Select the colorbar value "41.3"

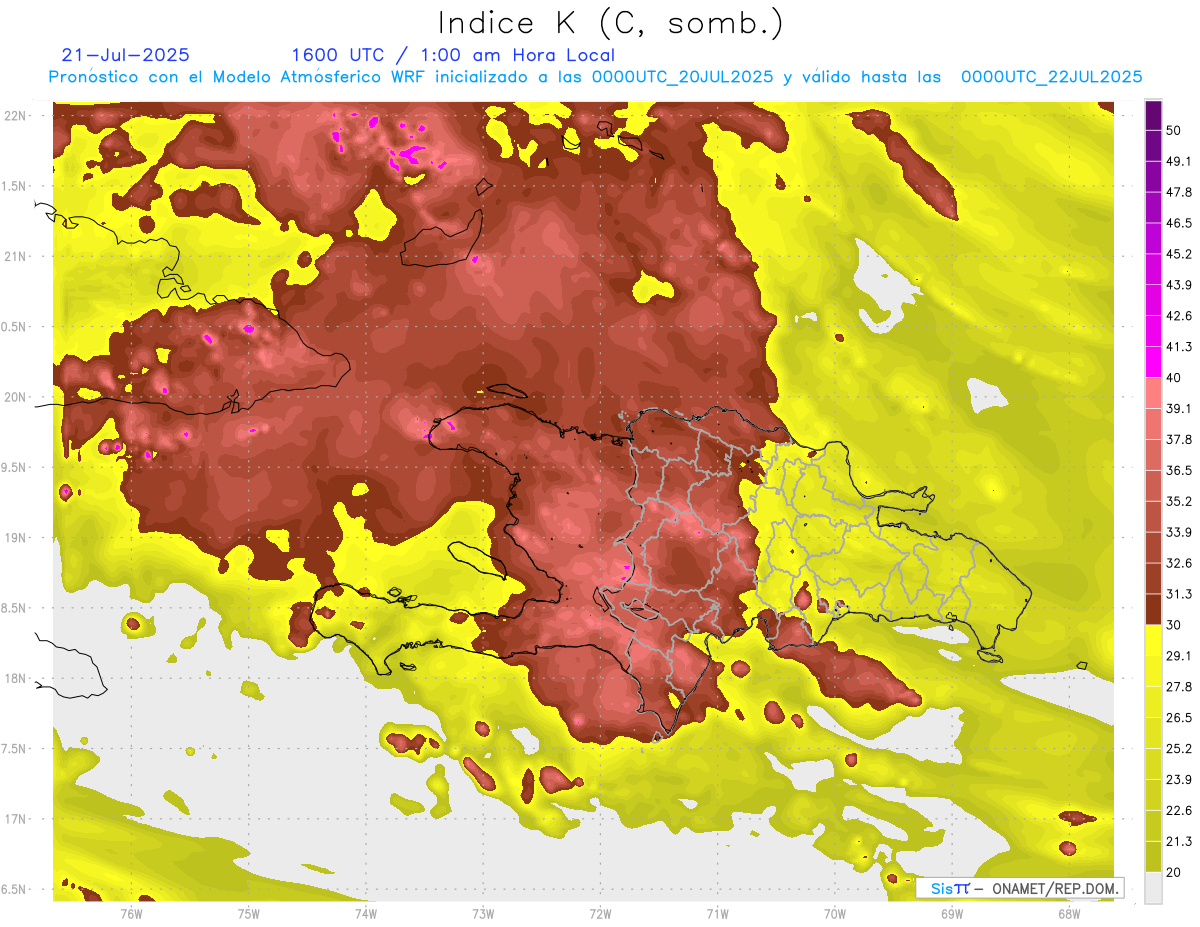(x=1179, y=347)
